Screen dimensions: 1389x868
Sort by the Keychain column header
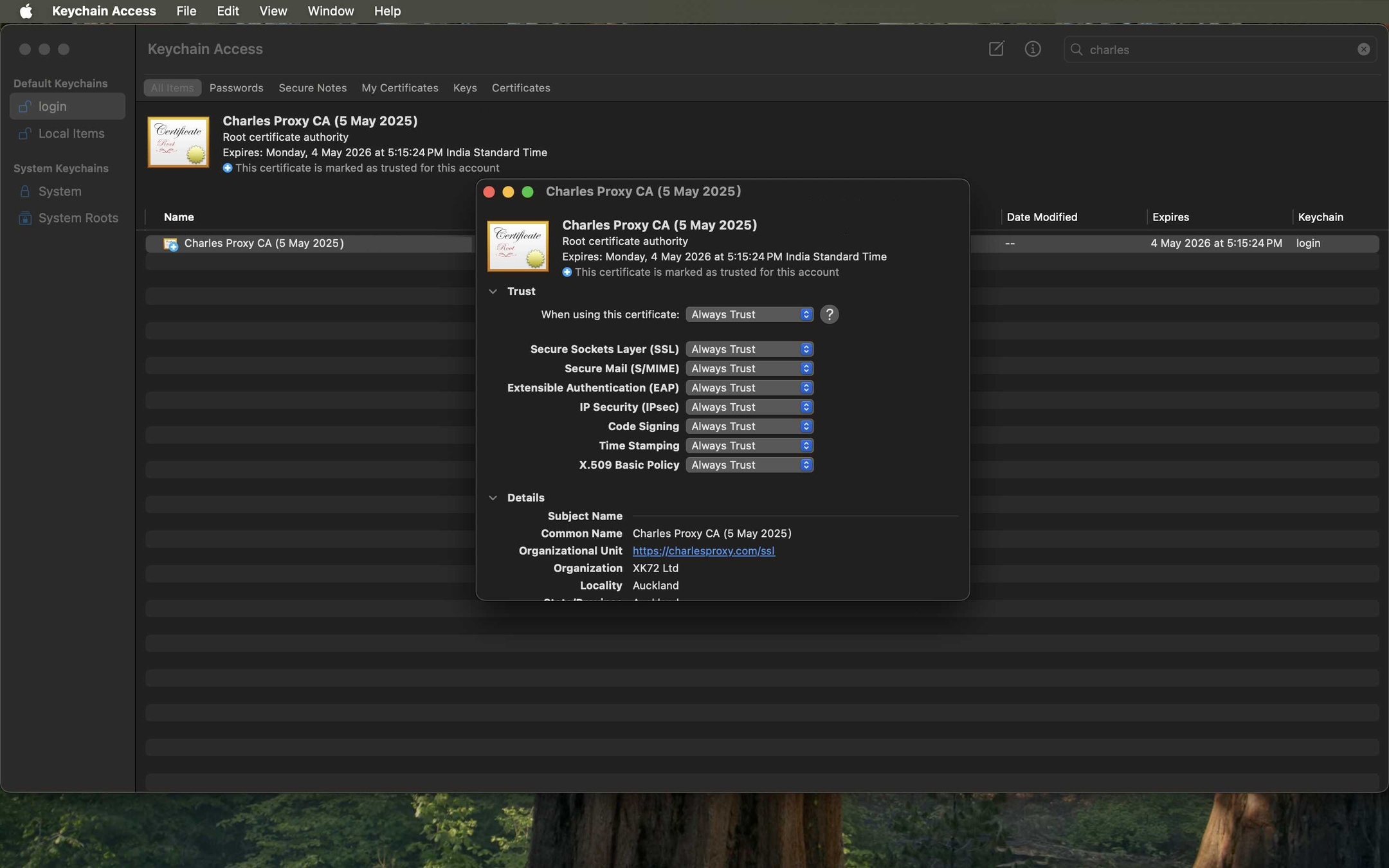point(1320,217)
